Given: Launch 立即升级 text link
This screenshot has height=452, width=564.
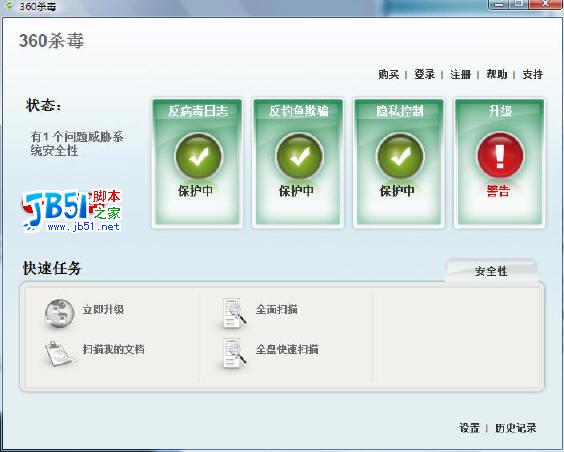Looking at the screenshot, I should point(103,309).
